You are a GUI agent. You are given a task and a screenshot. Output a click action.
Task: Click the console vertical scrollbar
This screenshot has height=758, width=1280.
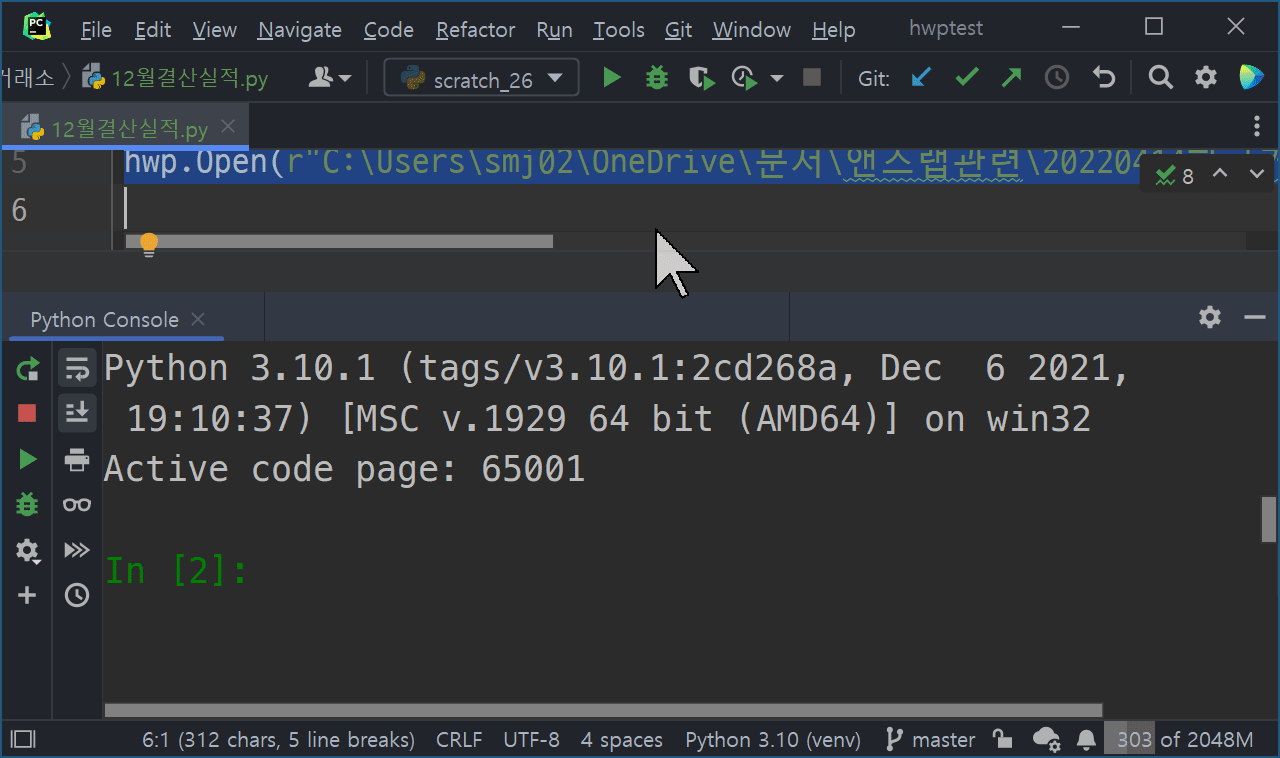point(1269,518)
